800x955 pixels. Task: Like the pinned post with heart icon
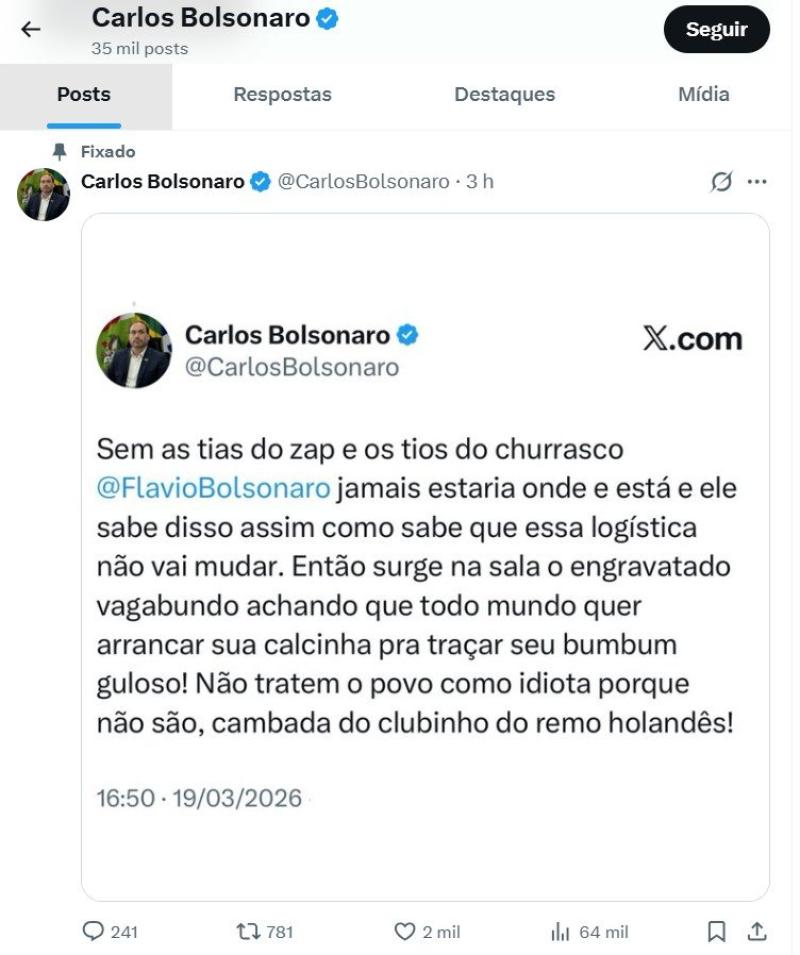click(x=404, y=931)
